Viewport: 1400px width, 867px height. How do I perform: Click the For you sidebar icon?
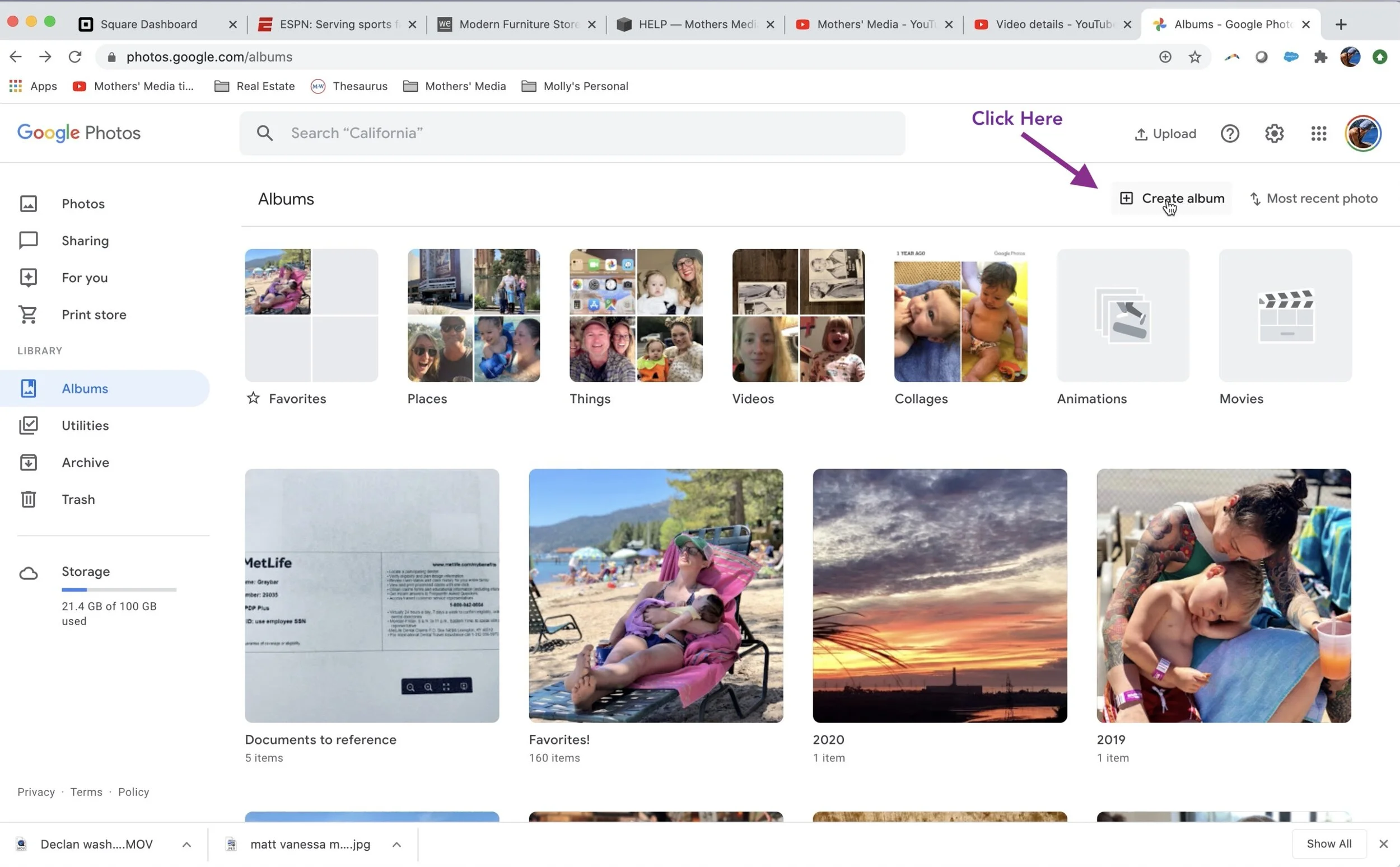(x=28, y=278)
